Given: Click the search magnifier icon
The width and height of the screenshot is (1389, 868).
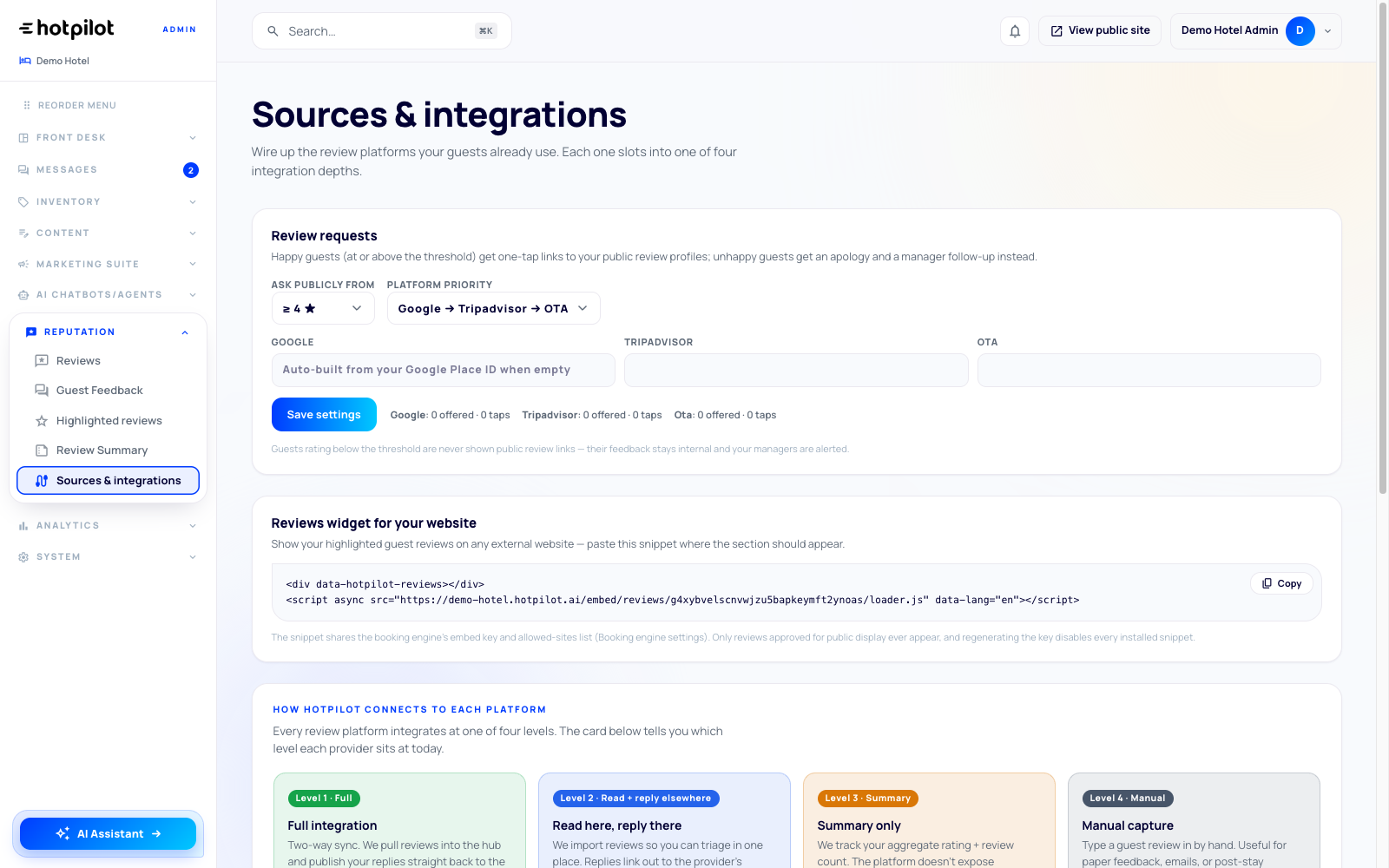Looking at the screenshot, I should 273,31.
